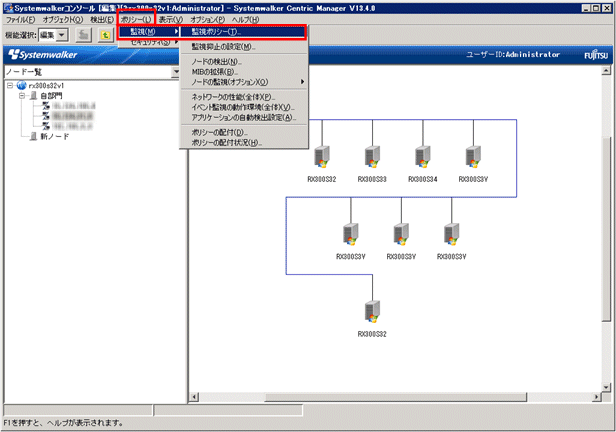Select the middle RX300S3Y of the three-server row
616x432 pixels.
tap(401, 234)
